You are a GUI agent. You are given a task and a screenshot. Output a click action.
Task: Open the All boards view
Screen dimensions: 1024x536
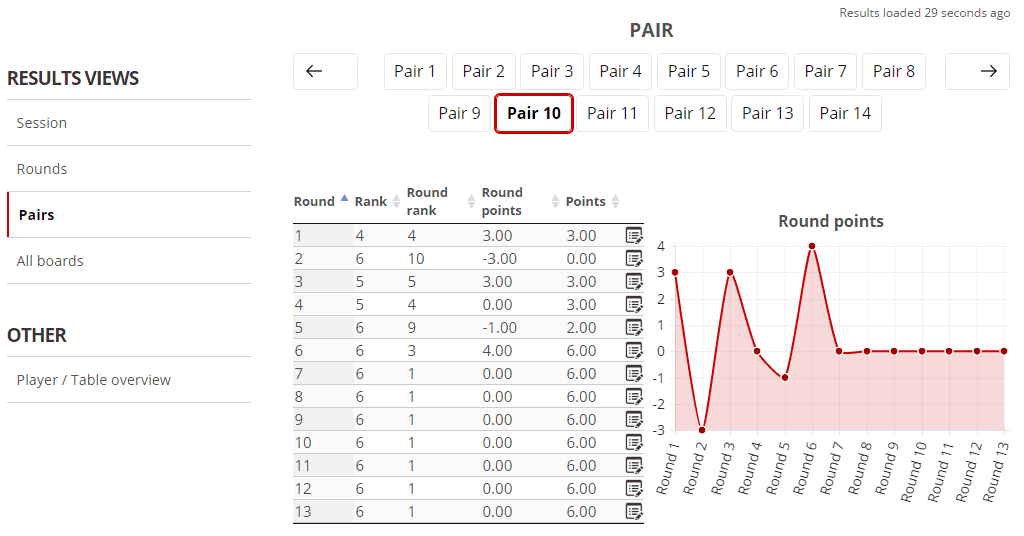pos(50,261)
